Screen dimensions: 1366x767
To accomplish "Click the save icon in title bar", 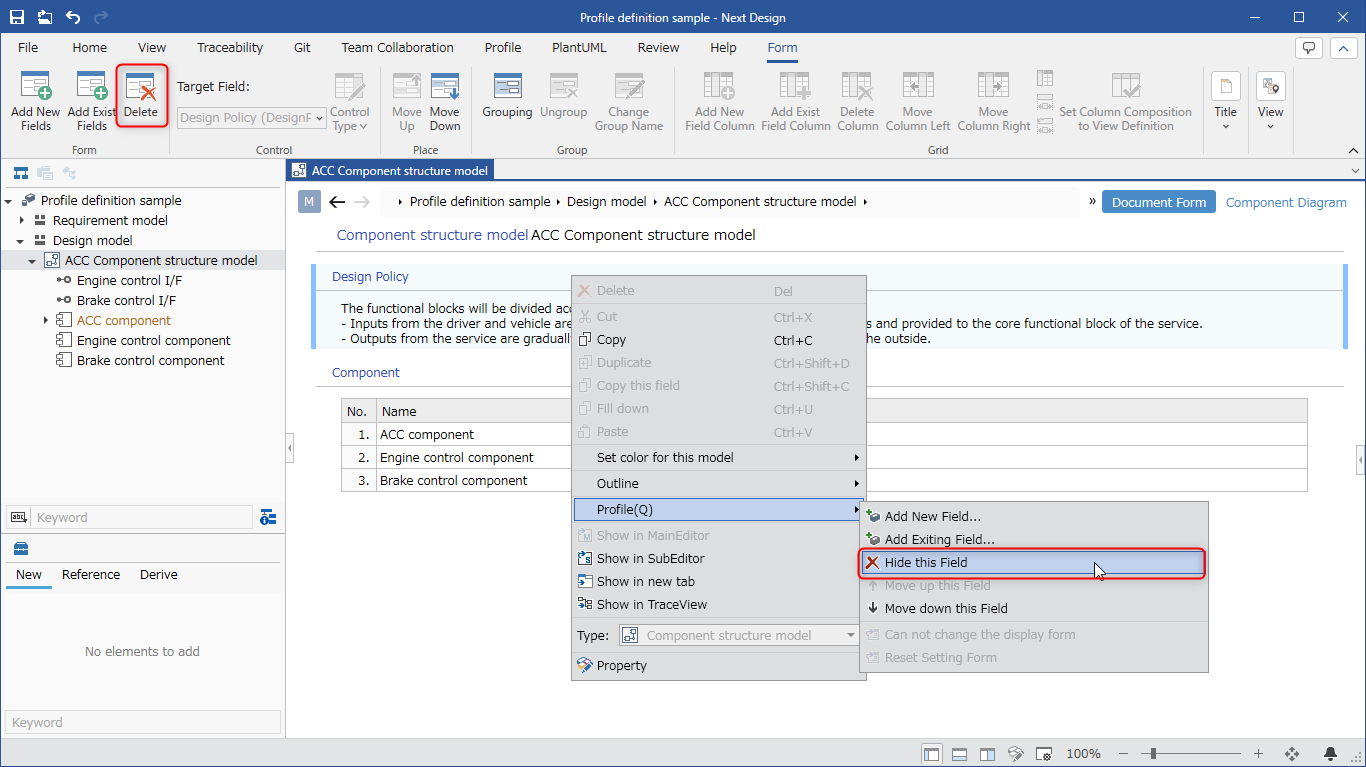I will coord(17,17).
